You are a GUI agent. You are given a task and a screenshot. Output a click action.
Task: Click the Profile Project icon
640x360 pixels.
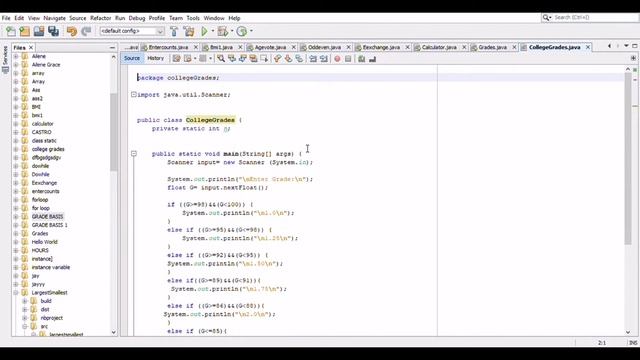242,31
